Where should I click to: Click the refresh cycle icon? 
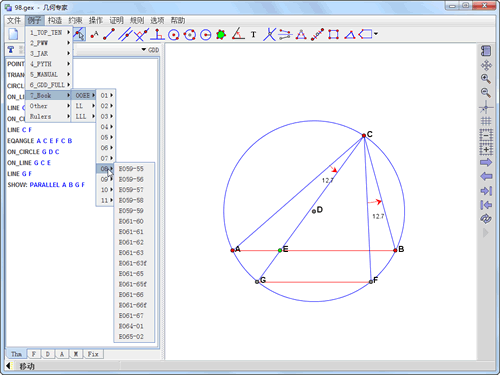(486, 219)
